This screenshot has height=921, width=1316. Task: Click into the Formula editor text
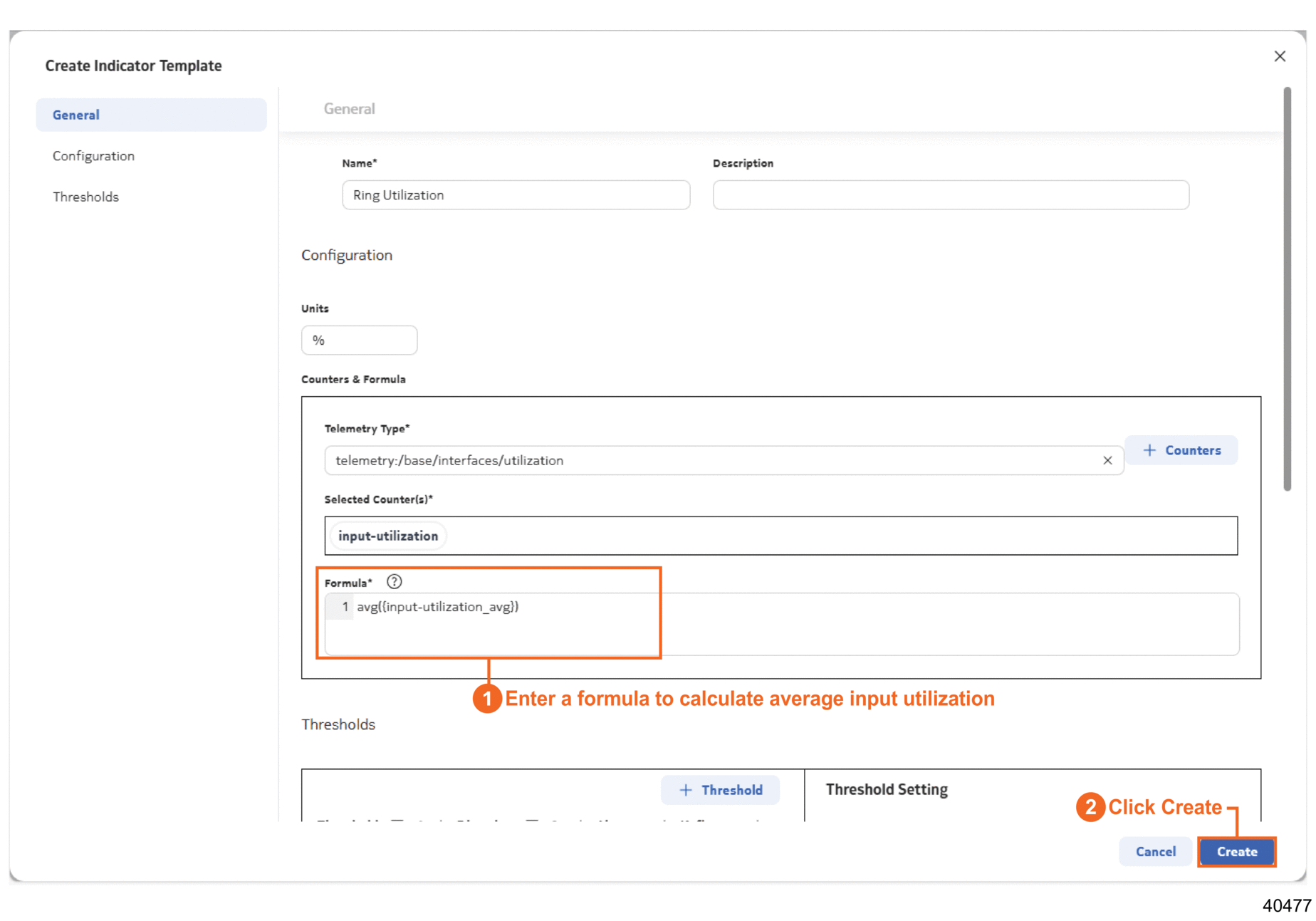[437, 607]
